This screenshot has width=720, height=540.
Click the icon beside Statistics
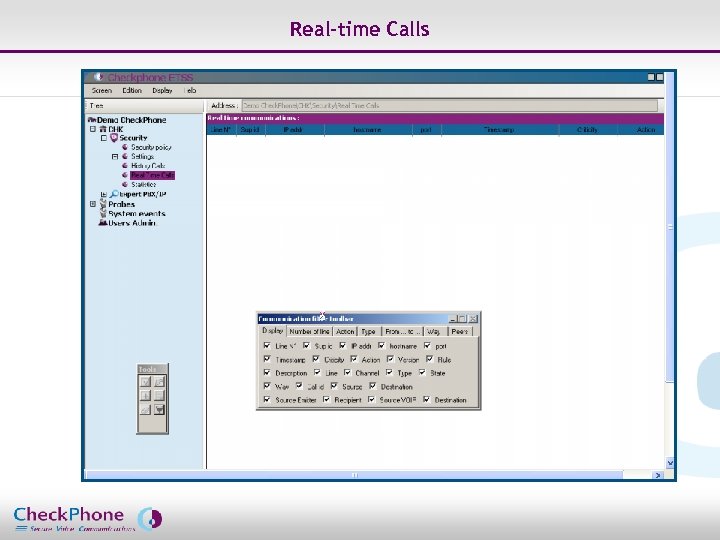pyautogui.click(x=125, y=184)
